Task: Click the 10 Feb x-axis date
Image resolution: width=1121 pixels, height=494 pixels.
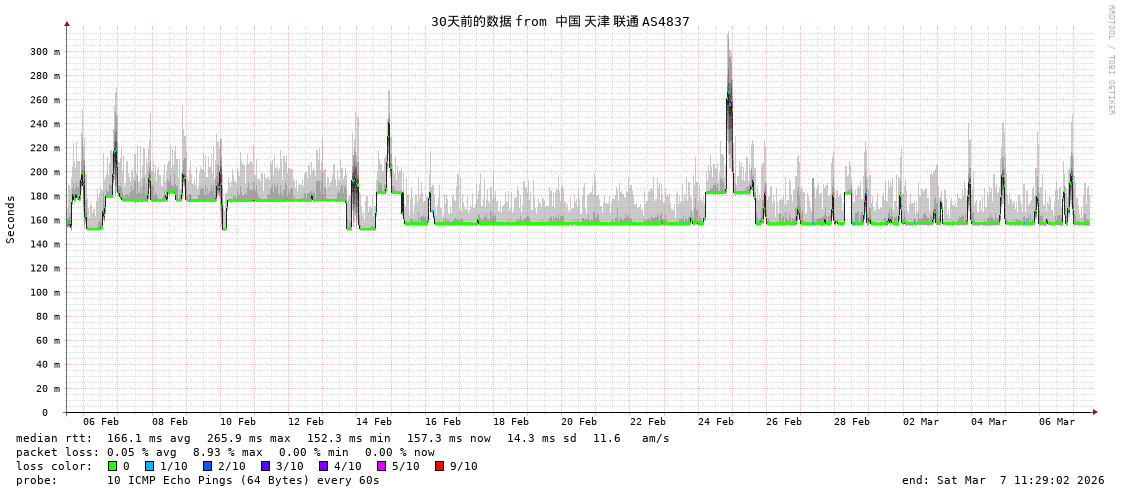Action: [238, 422]
